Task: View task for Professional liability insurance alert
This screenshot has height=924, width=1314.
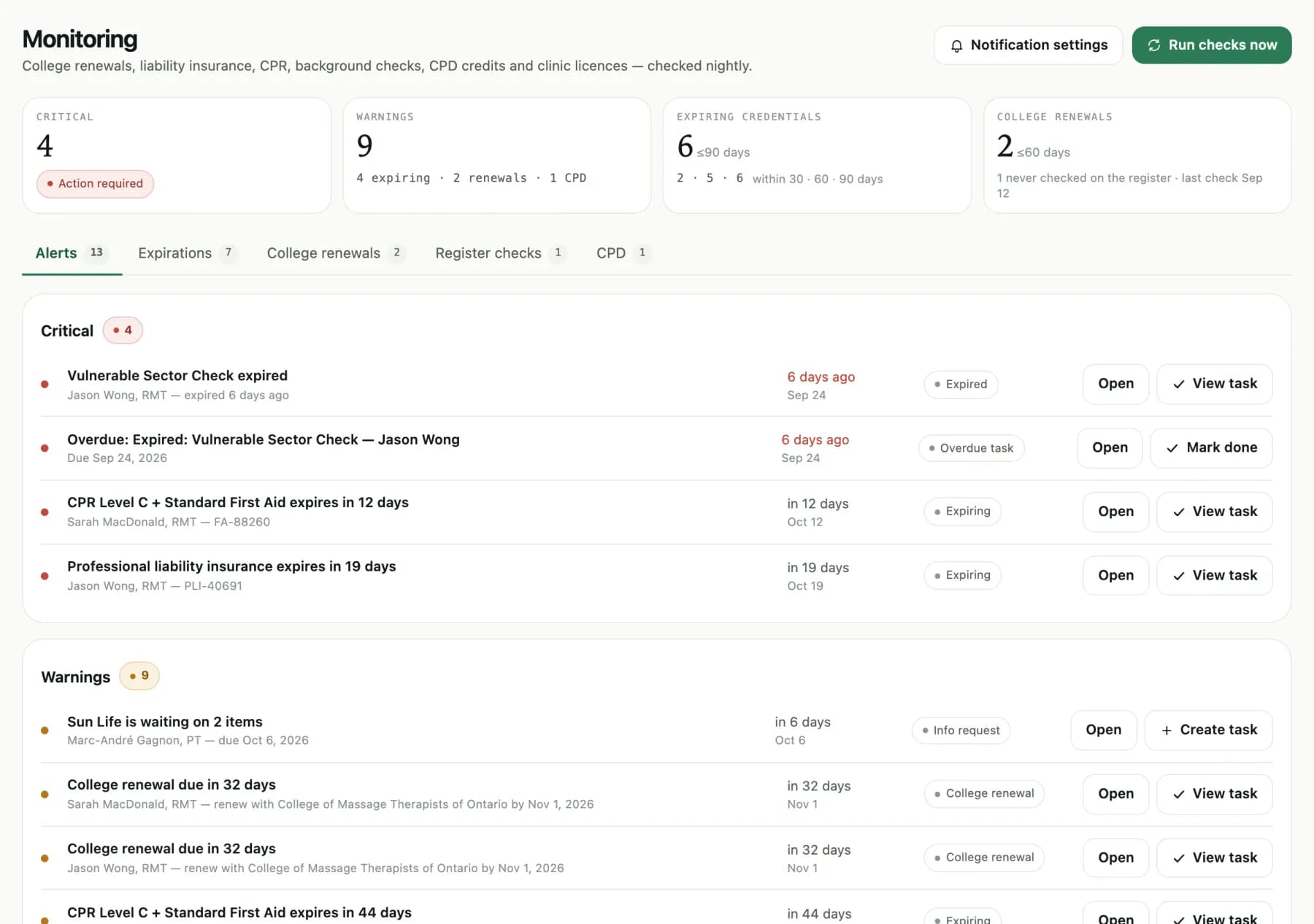Action: click(1215, 576)
